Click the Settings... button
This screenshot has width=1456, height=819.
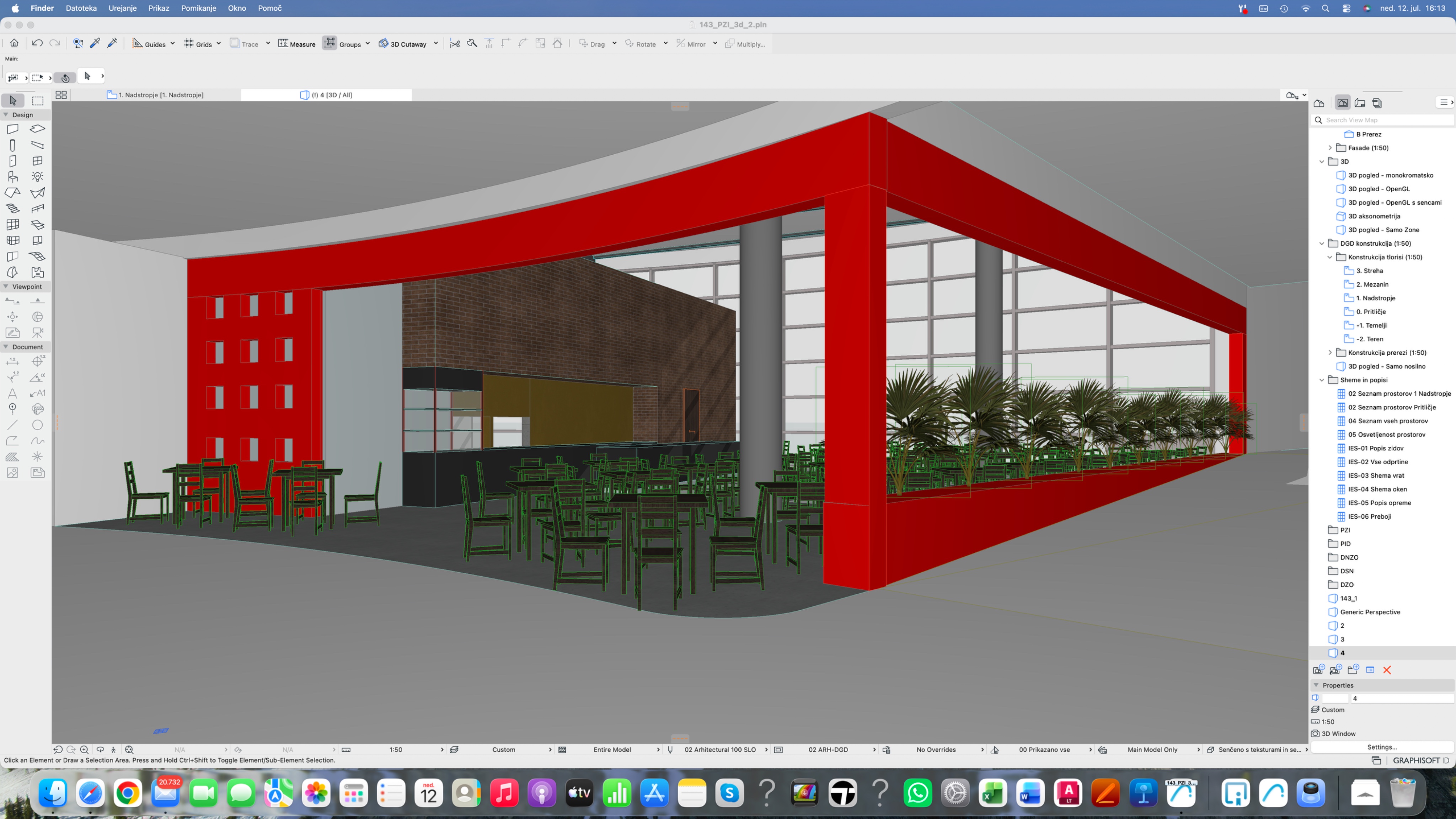[x=1382, y=746]
